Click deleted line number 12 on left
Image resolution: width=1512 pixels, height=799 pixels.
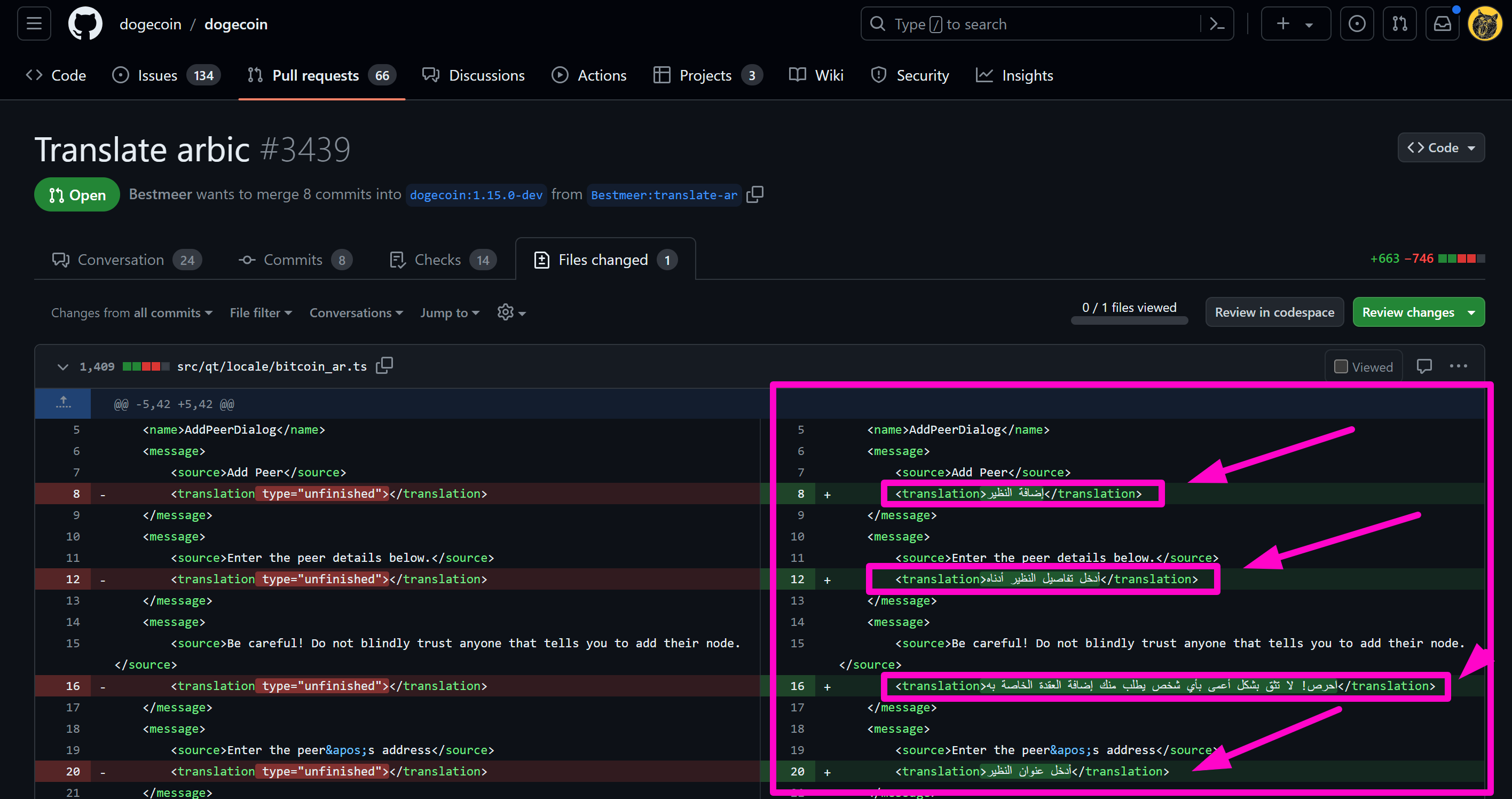73,579
